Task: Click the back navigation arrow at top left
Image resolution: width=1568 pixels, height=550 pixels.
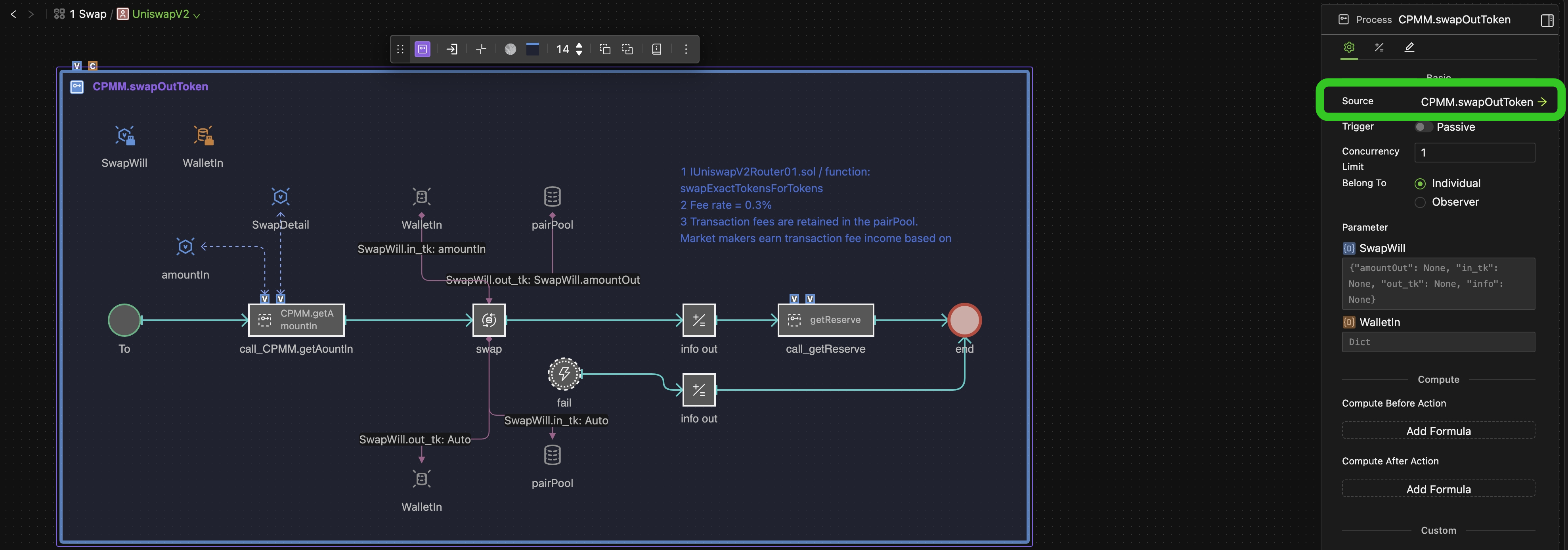Action: [x=13, y=13]
